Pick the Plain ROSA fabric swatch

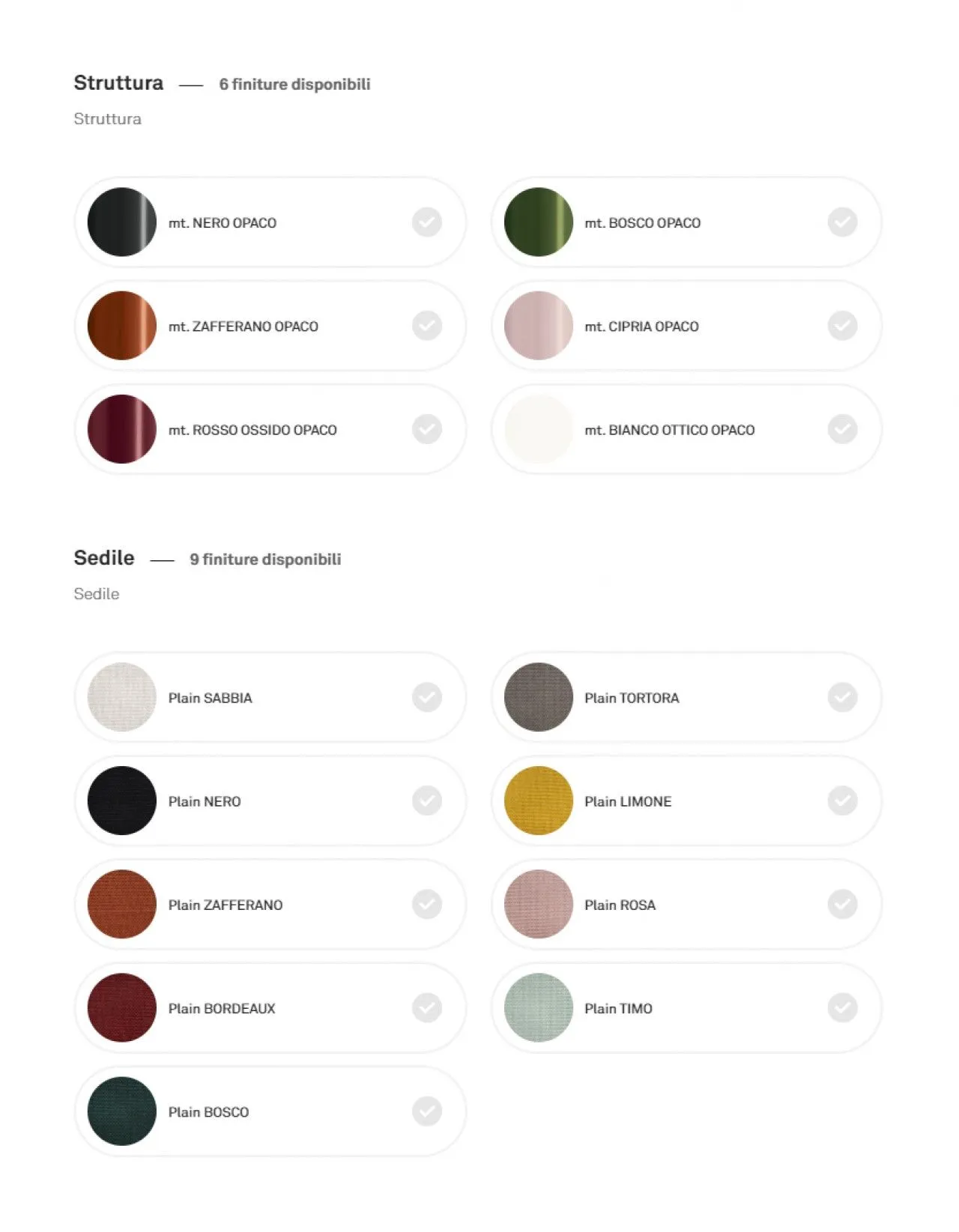tap(539, 904)
